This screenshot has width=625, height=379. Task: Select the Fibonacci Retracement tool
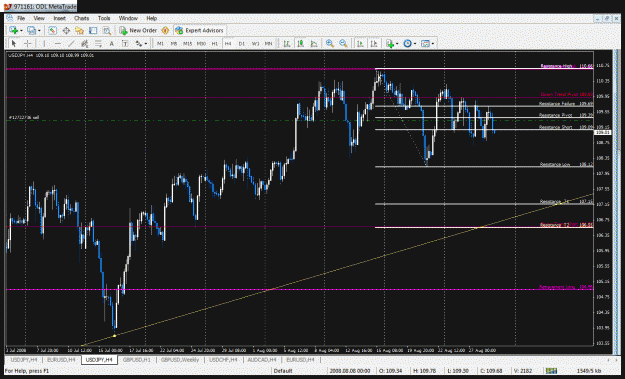[x=98, y=43]
